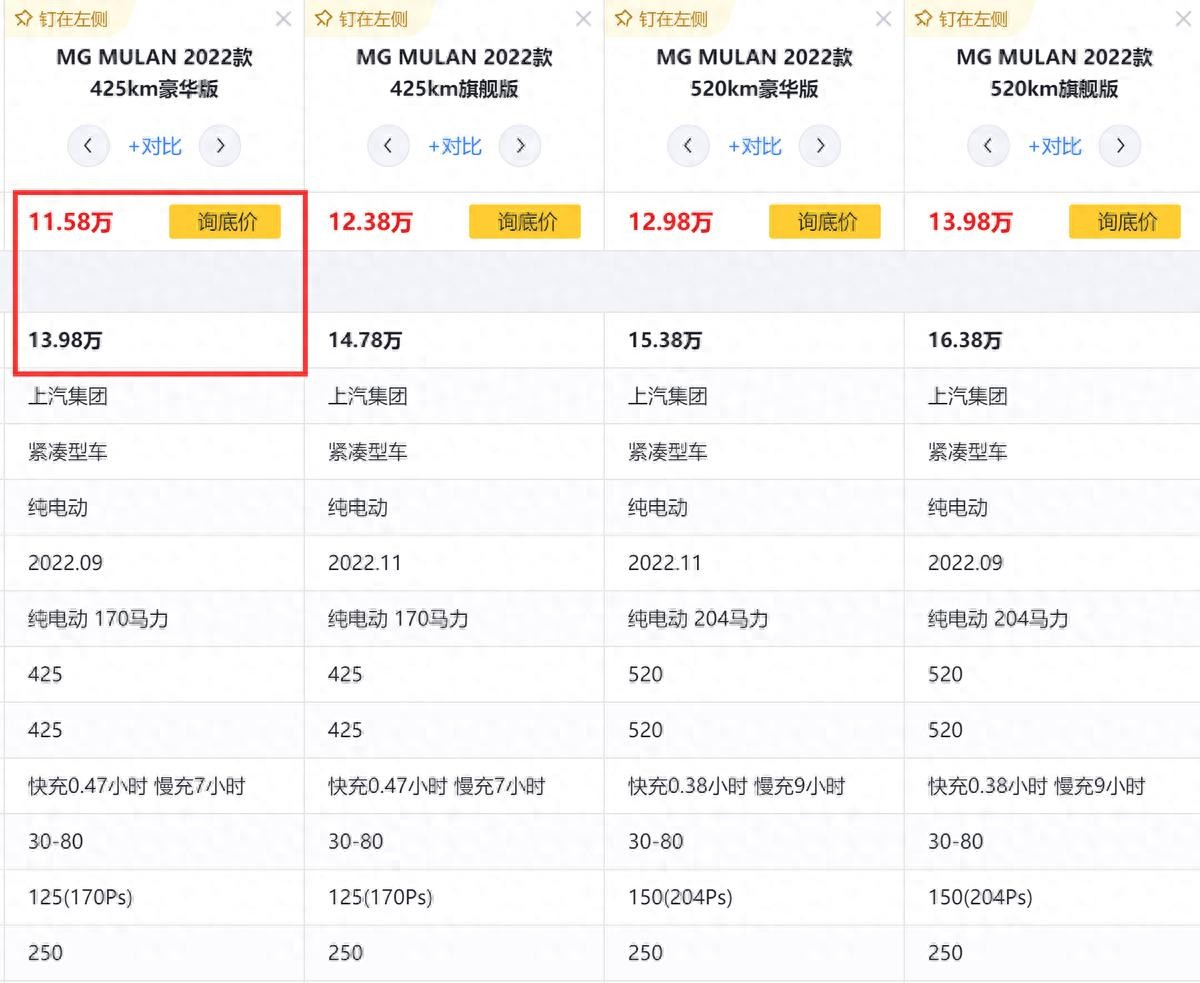Viewport: 1200px width, 983px height.
Task: Pin the 520km旗舰版 column to left
Action: click(x=961, y=19)
